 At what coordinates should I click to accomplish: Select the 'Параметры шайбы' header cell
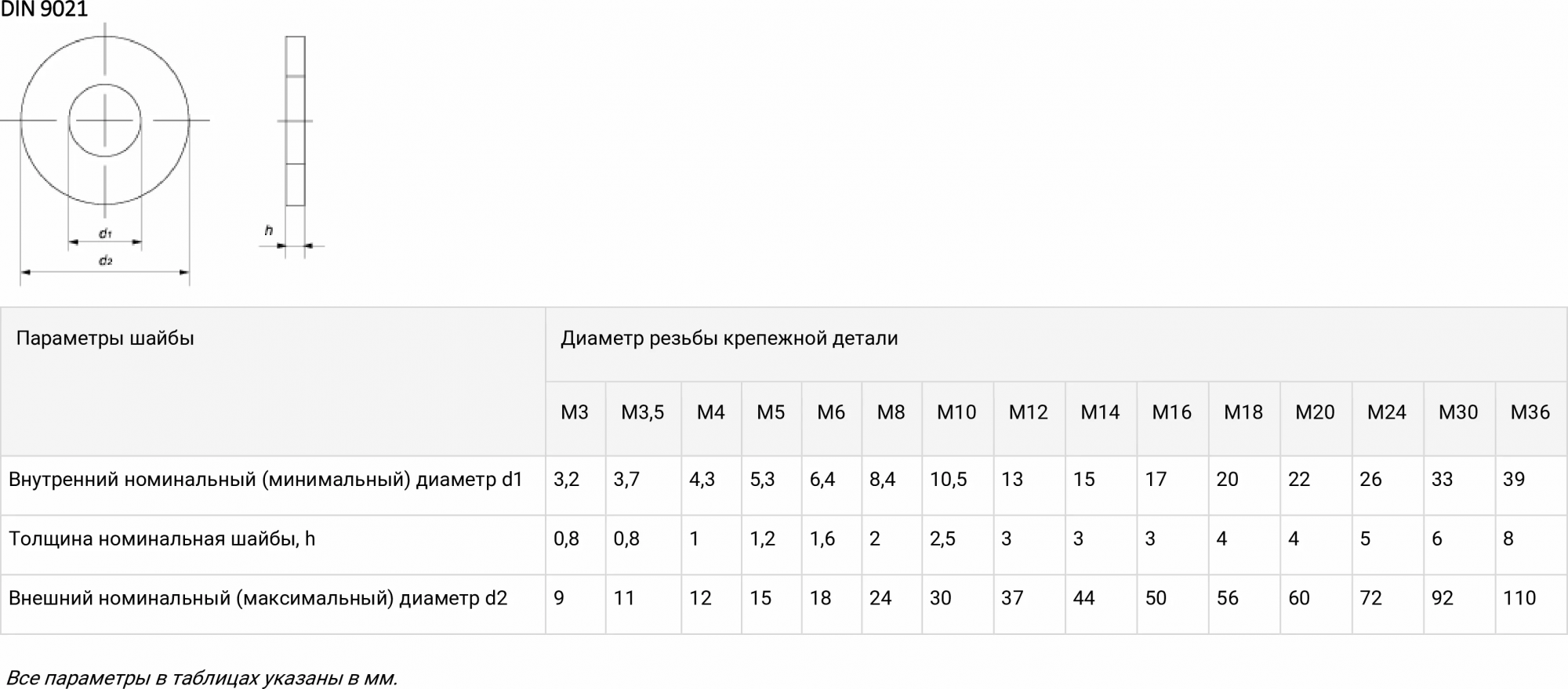click(105, 339)
